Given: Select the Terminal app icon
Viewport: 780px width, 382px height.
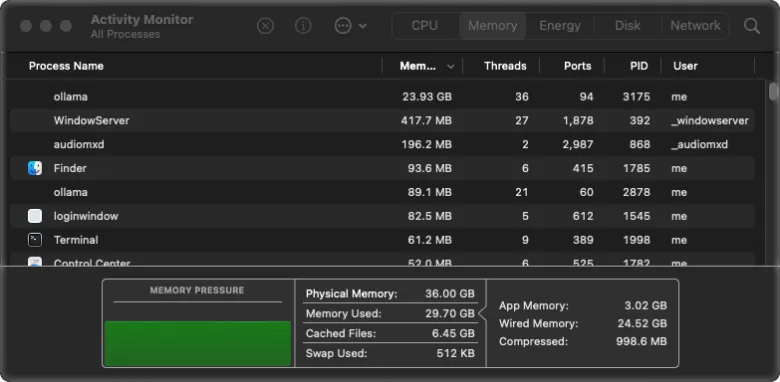Looking at the screenshot, I should 35,240.
